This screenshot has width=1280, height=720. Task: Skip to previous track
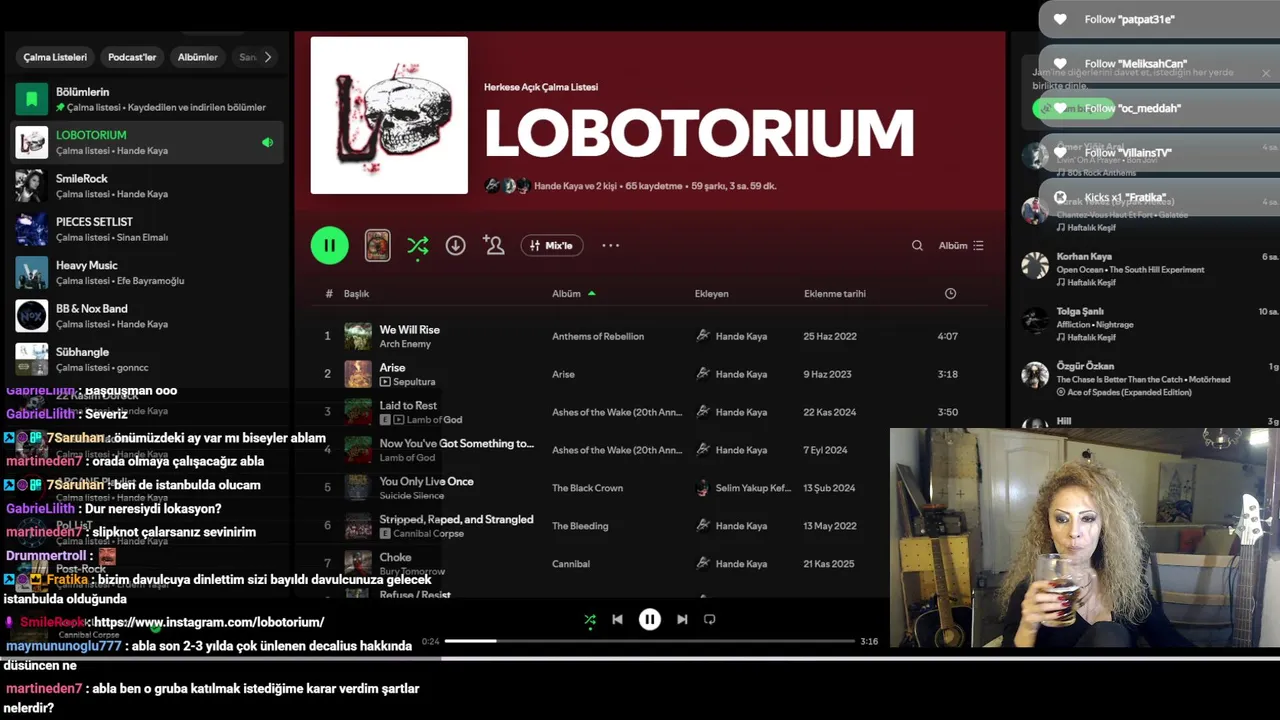[617, 619]
